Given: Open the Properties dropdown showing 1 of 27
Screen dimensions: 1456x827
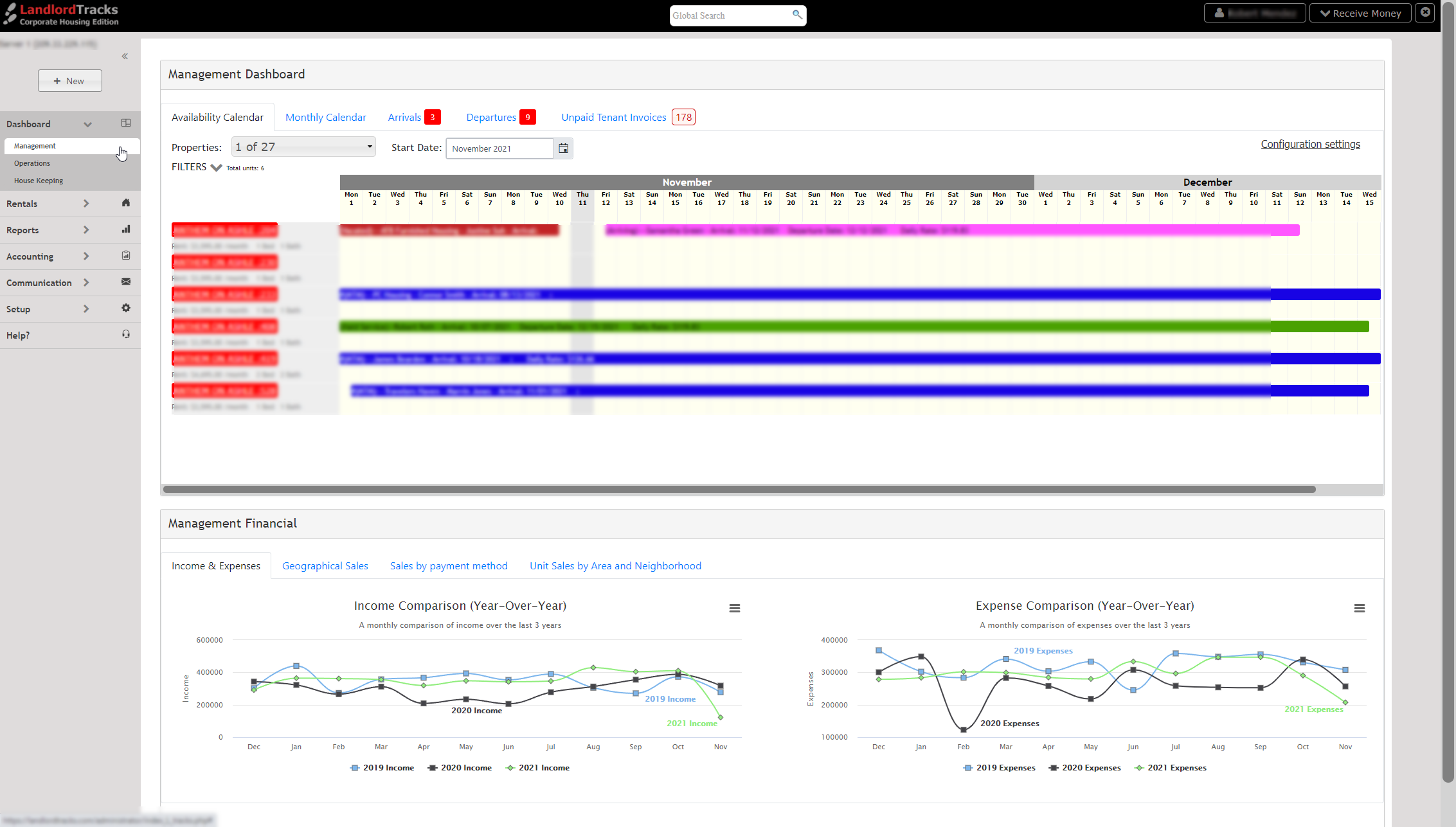Looking at the screenshot, I should [303, 147].
